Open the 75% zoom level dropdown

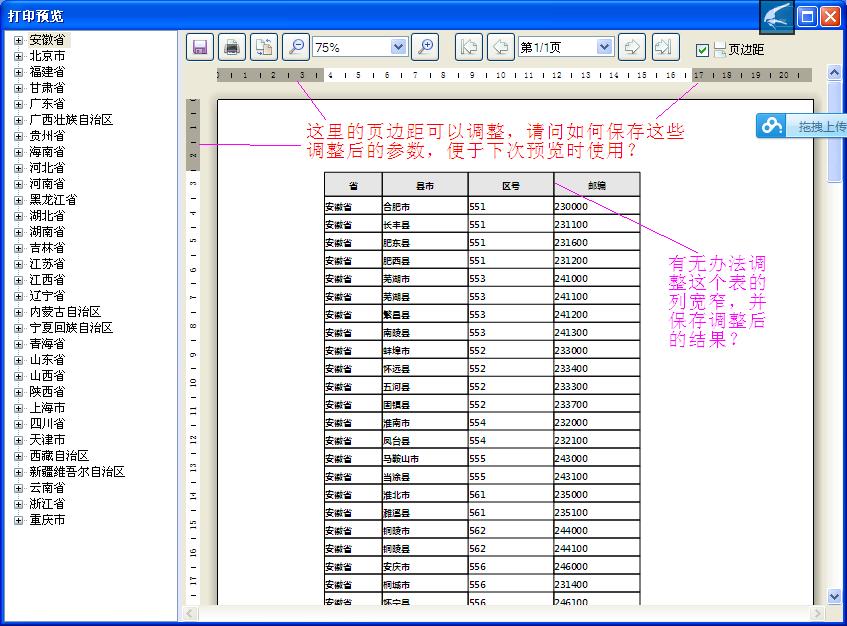(x=398, y=47)
